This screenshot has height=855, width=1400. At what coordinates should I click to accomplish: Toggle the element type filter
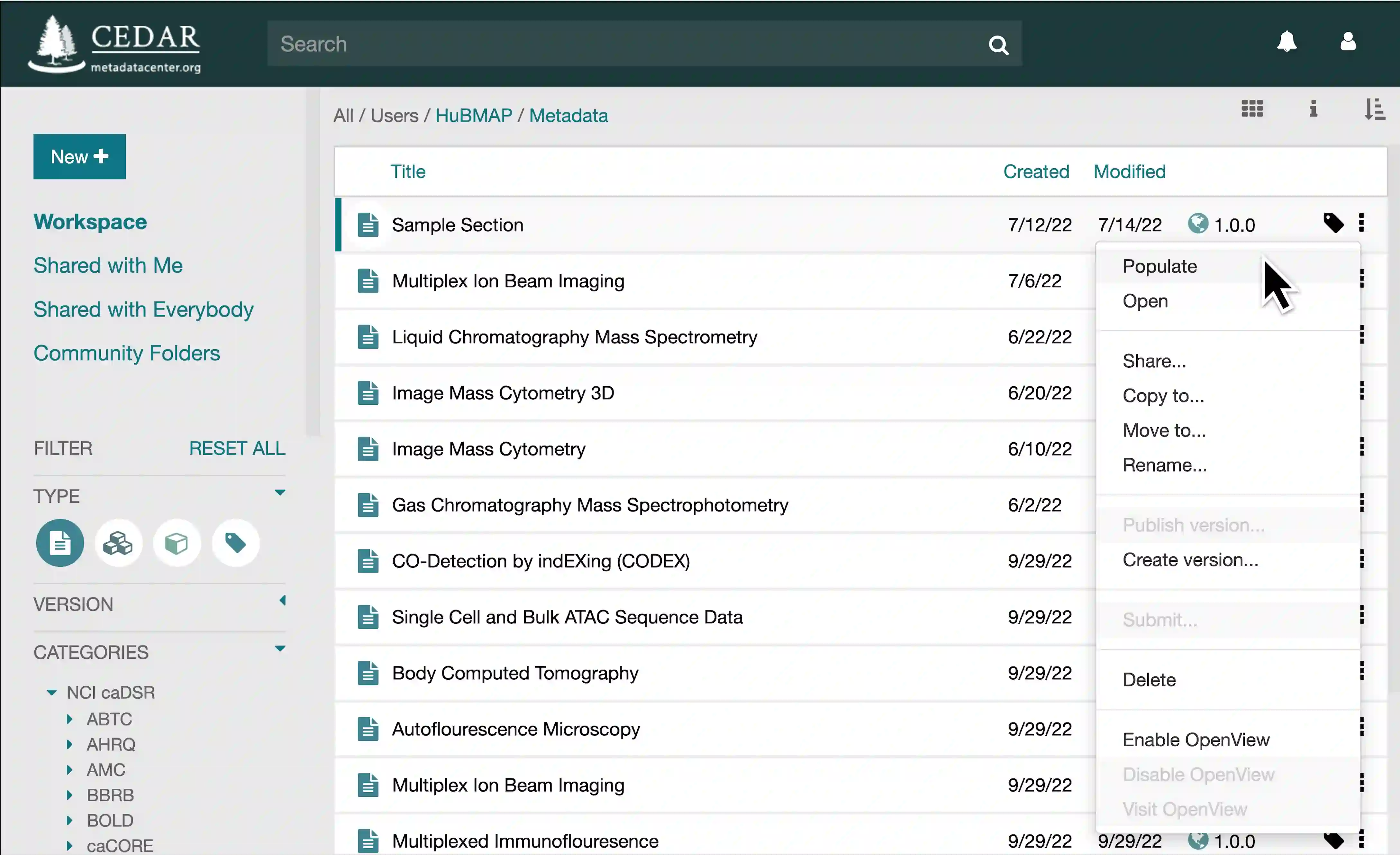(x=118, y=544)
